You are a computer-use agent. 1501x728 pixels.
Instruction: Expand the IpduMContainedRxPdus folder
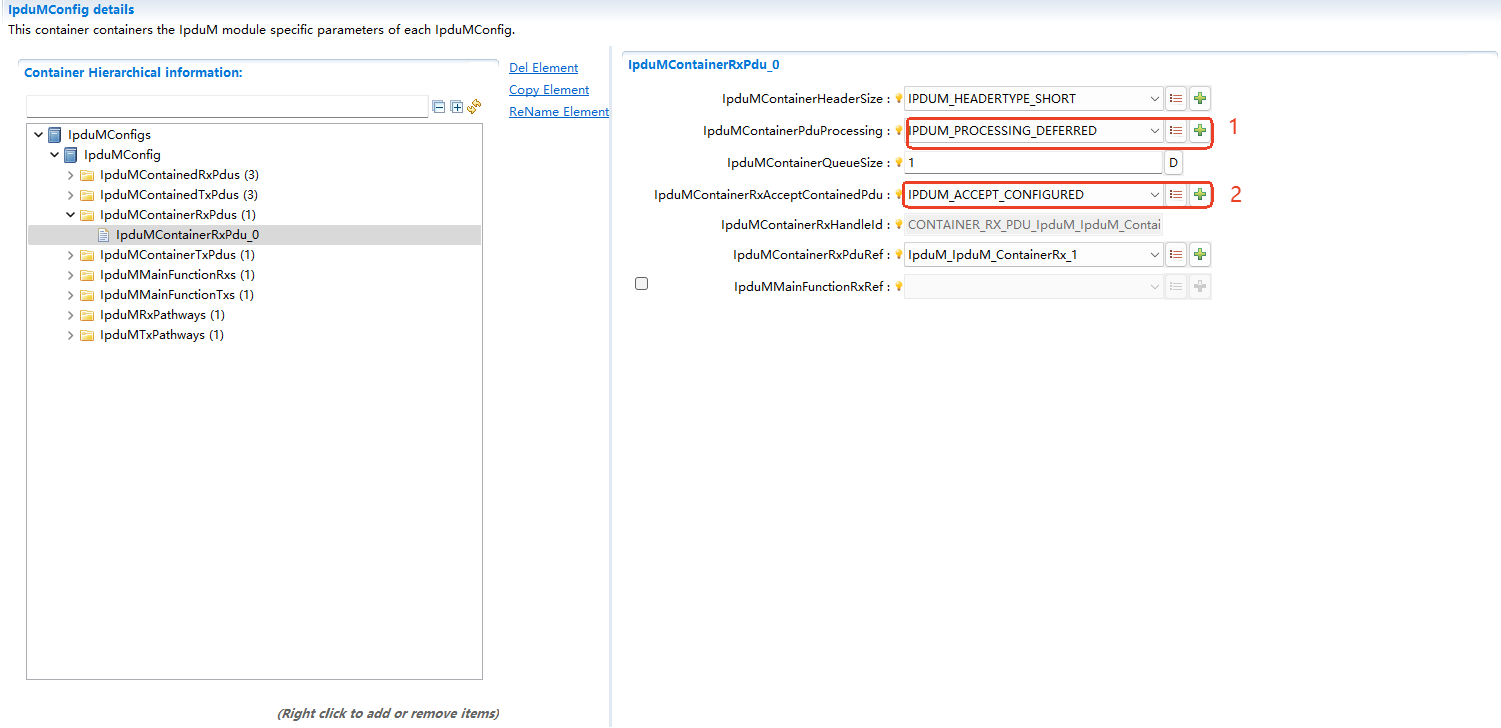71,175
